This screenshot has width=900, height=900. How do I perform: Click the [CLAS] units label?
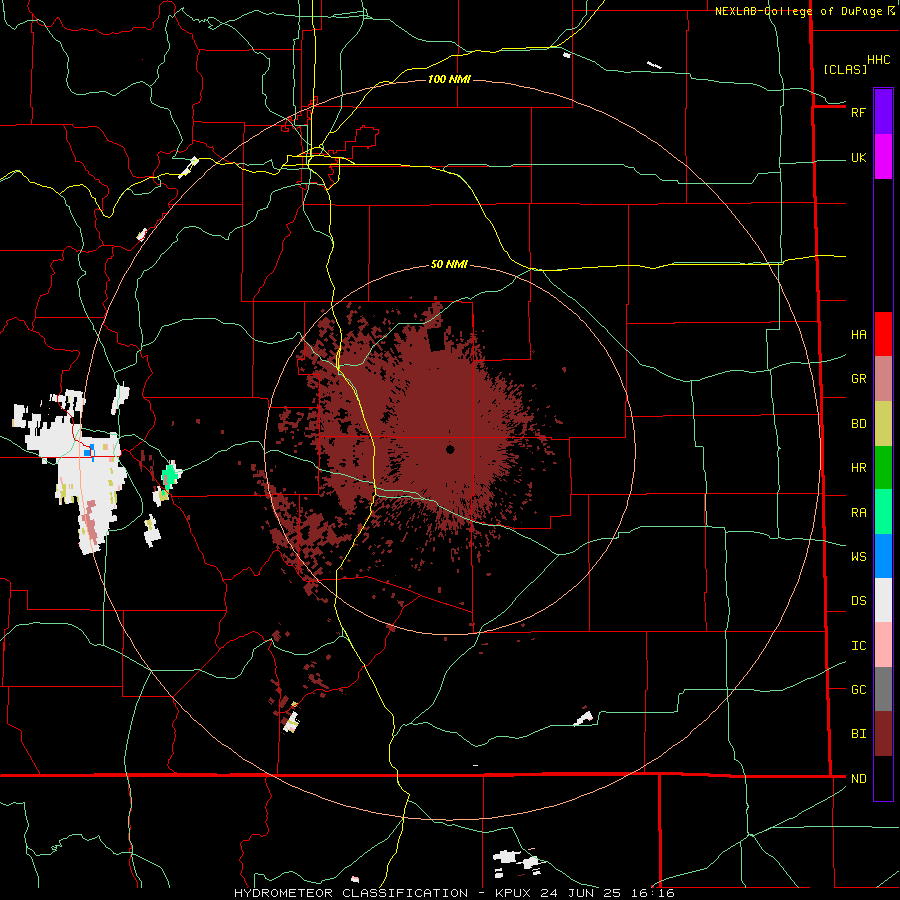[844, 69]
